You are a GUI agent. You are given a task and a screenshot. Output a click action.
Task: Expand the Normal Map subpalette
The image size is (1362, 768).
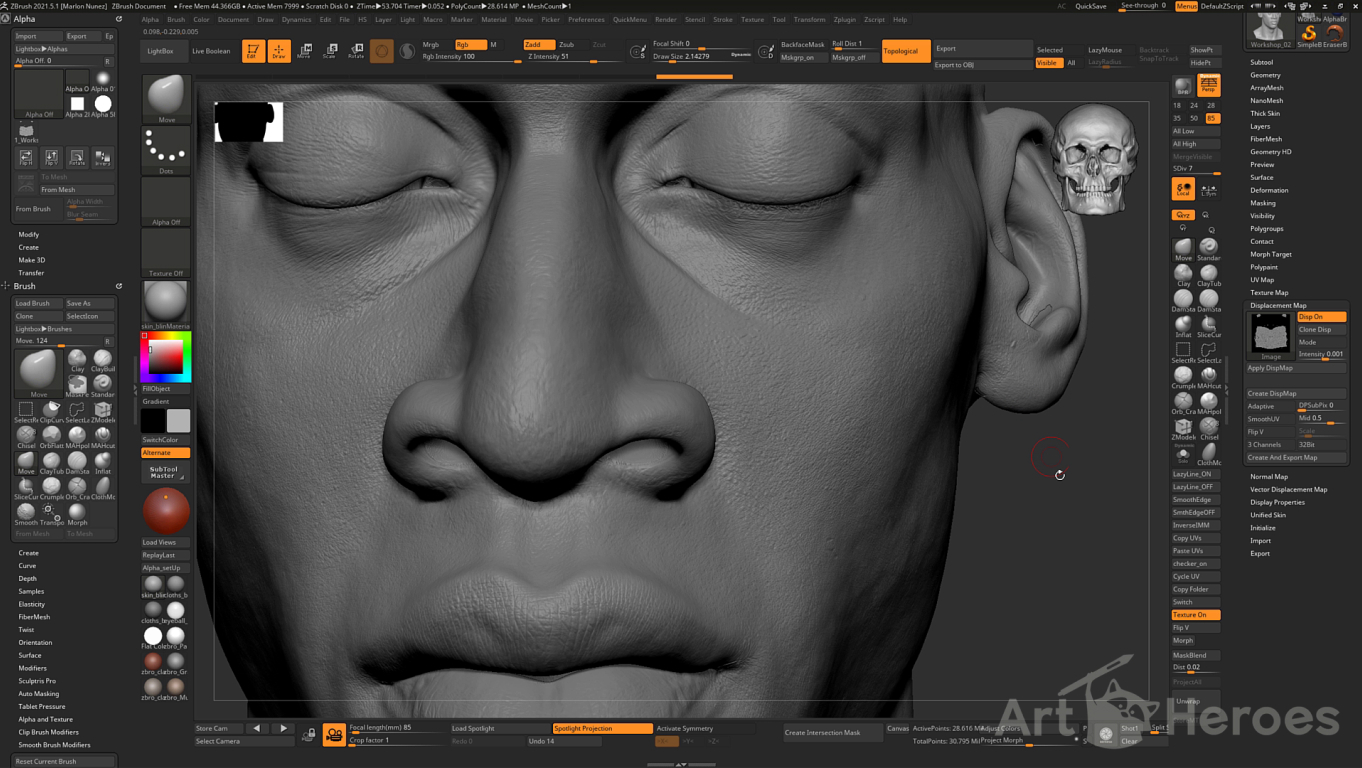pos(1269,477)
